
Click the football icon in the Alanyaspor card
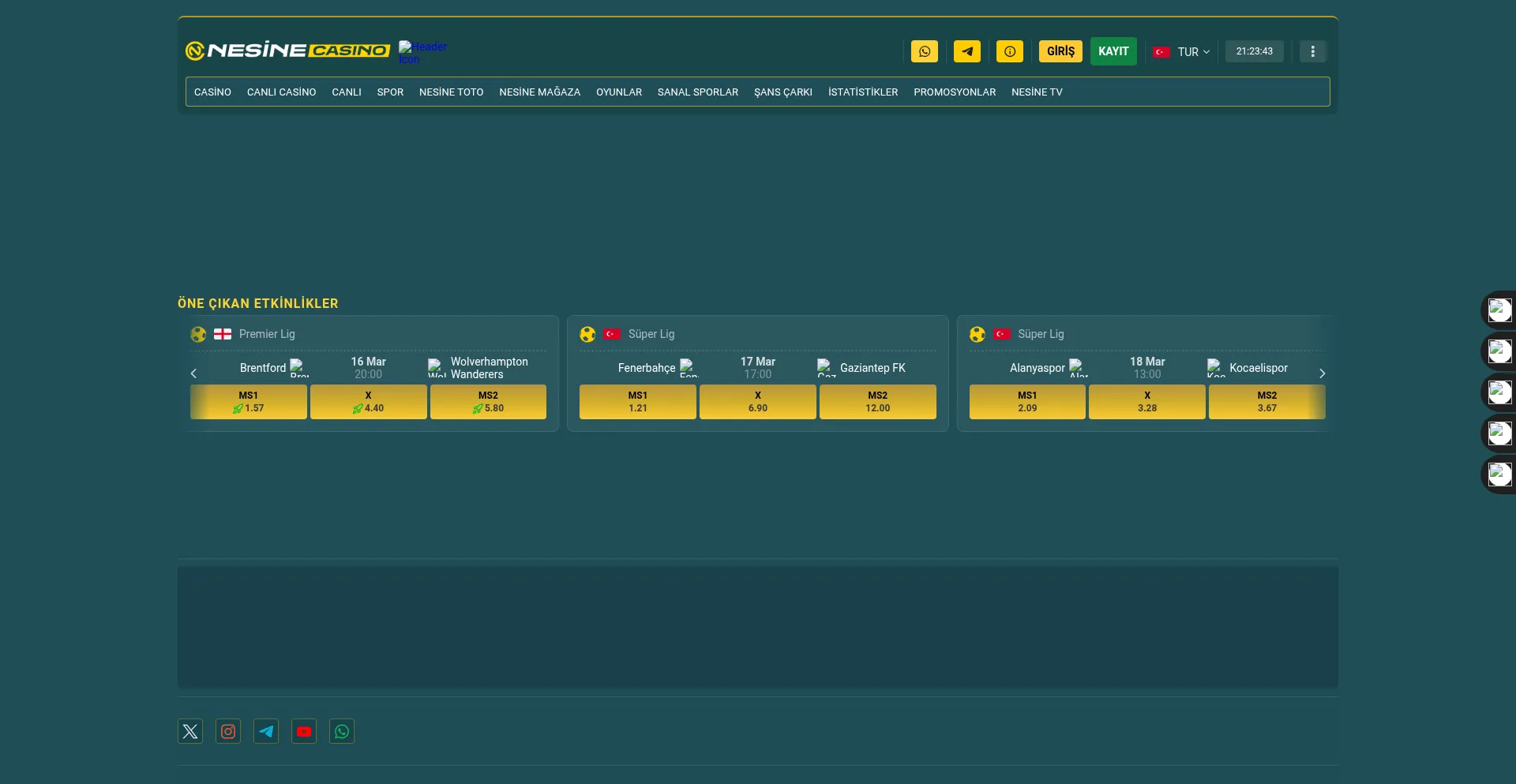coord(978,334)
